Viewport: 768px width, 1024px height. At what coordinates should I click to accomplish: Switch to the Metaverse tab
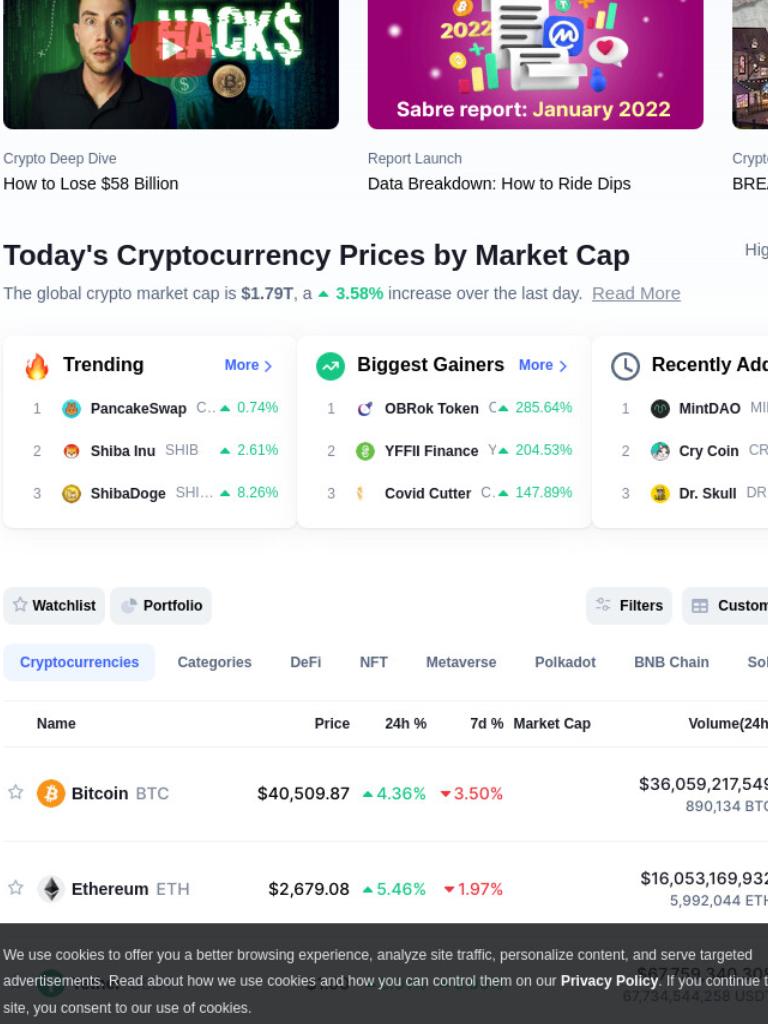[x=461, y=662]
